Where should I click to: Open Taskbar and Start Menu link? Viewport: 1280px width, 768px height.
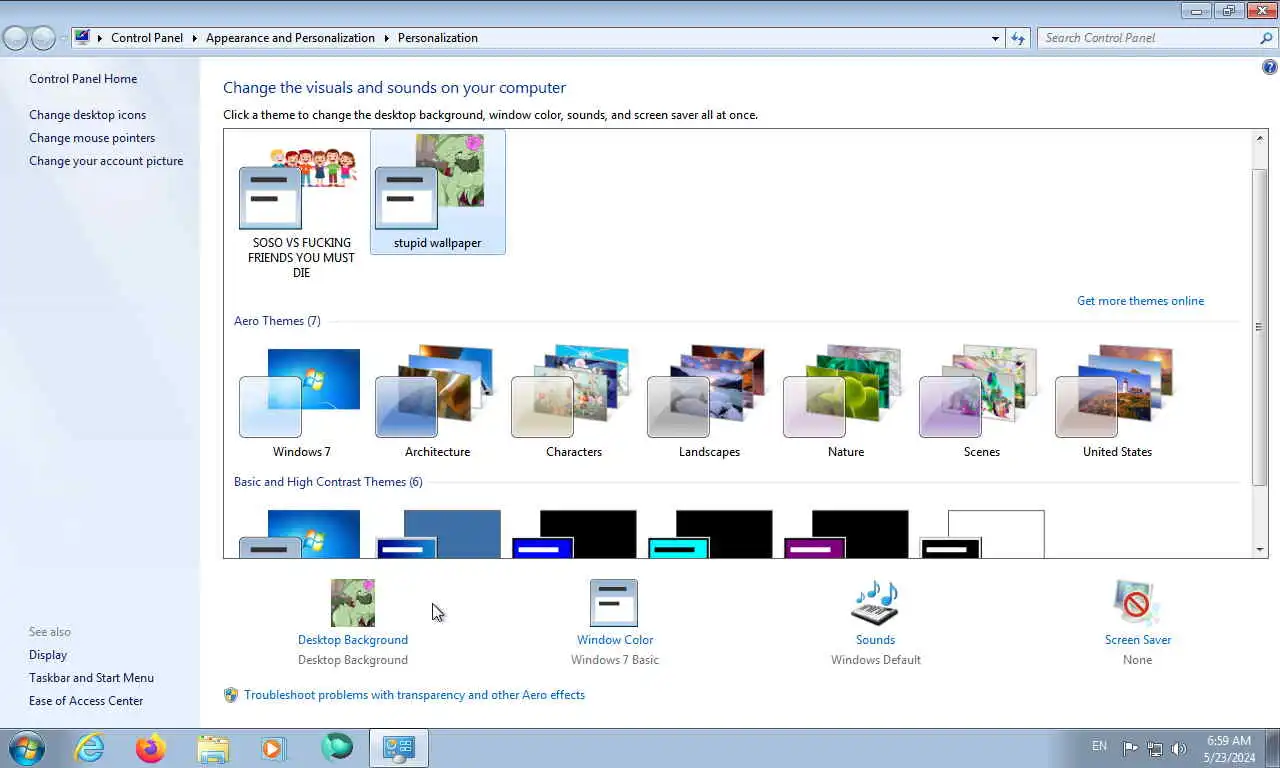click(91, 678)
